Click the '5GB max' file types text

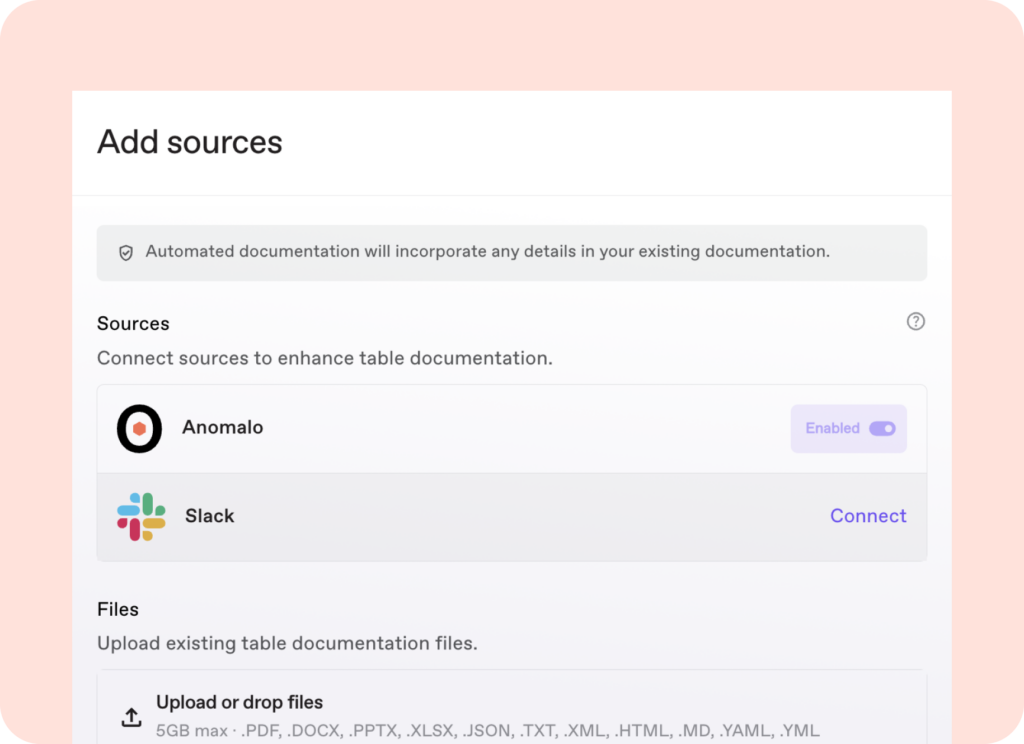[x=487, y=730]
